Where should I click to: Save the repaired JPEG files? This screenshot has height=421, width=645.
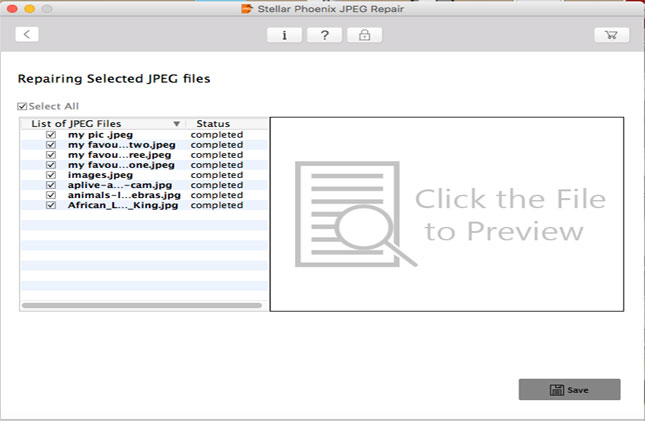(569, 389)
